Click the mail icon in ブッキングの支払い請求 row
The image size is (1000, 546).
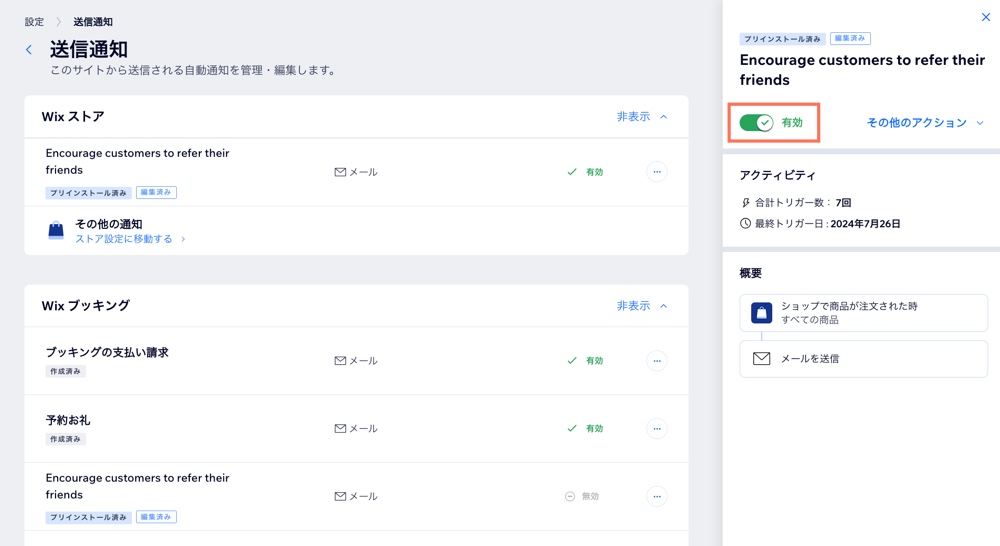coord(341,361)
